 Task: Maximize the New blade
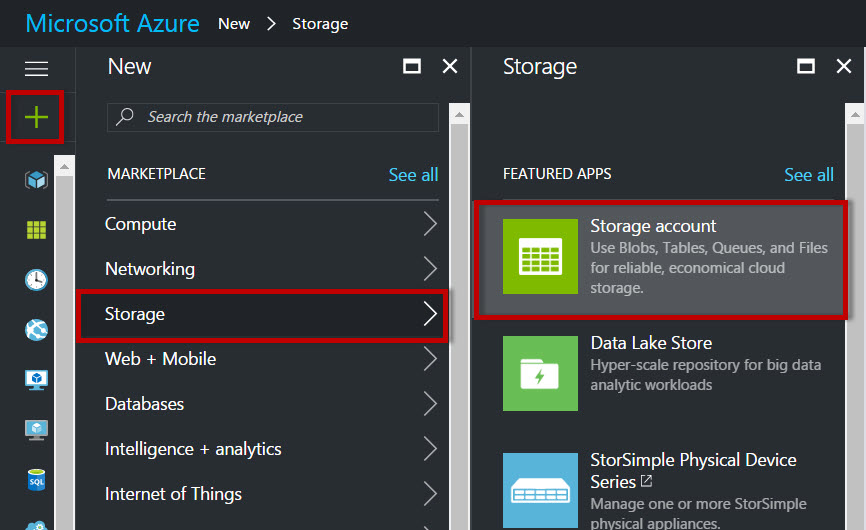click(412, 66)
